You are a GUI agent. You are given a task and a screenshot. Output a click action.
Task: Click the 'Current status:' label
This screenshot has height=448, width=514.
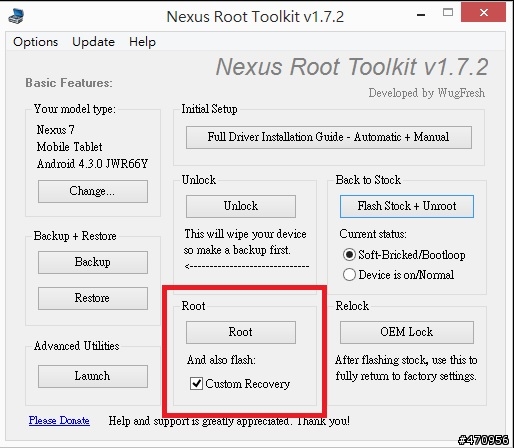coord(373,234)
